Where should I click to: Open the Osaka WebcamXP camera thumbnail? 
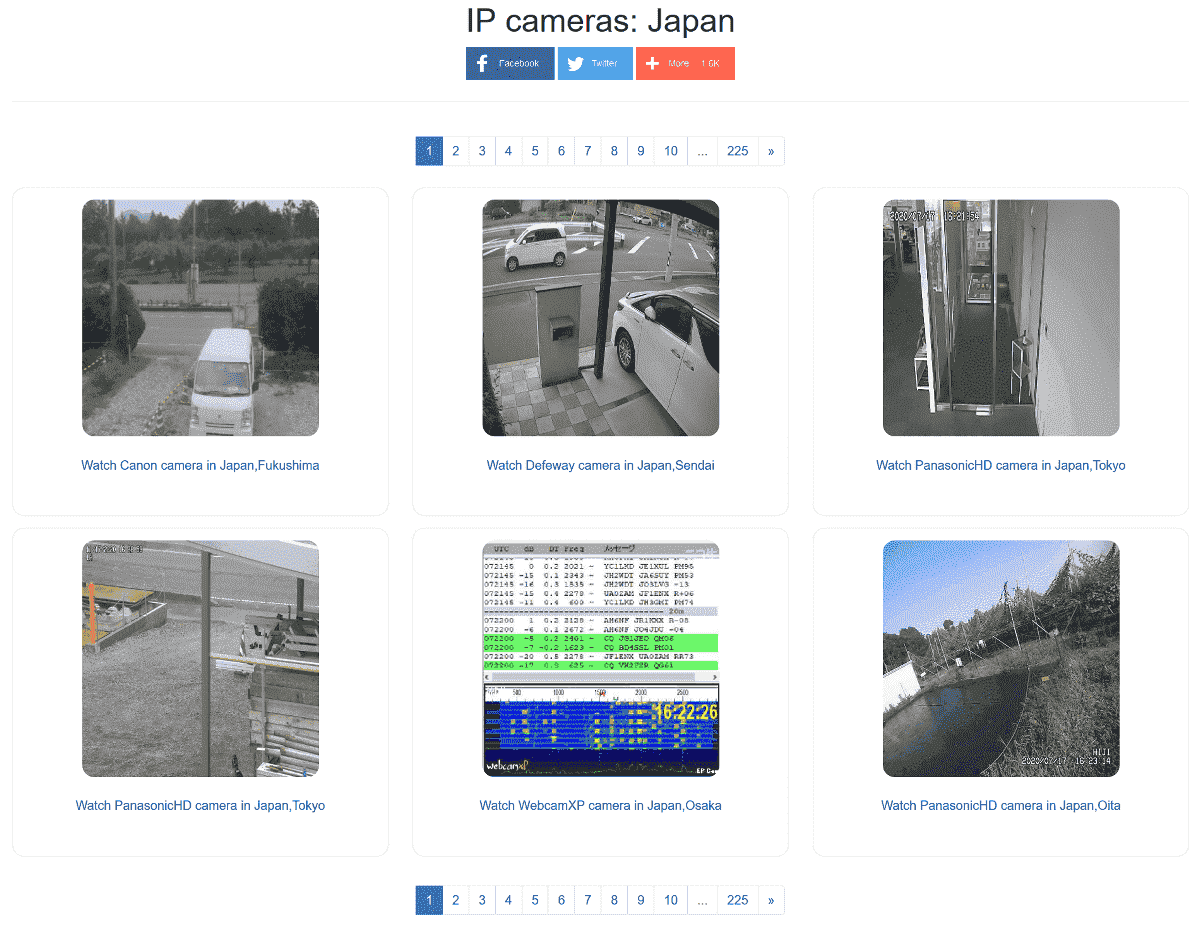pyautogui.click(x=600, y=658)
